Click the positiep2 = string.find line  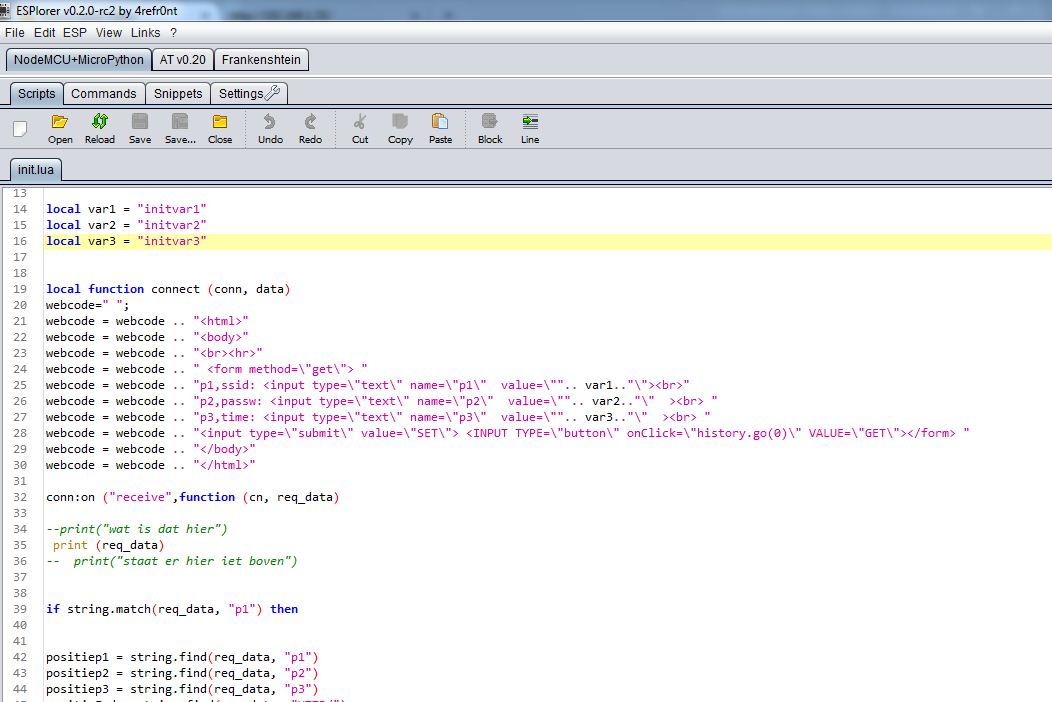tap(182, 673)
